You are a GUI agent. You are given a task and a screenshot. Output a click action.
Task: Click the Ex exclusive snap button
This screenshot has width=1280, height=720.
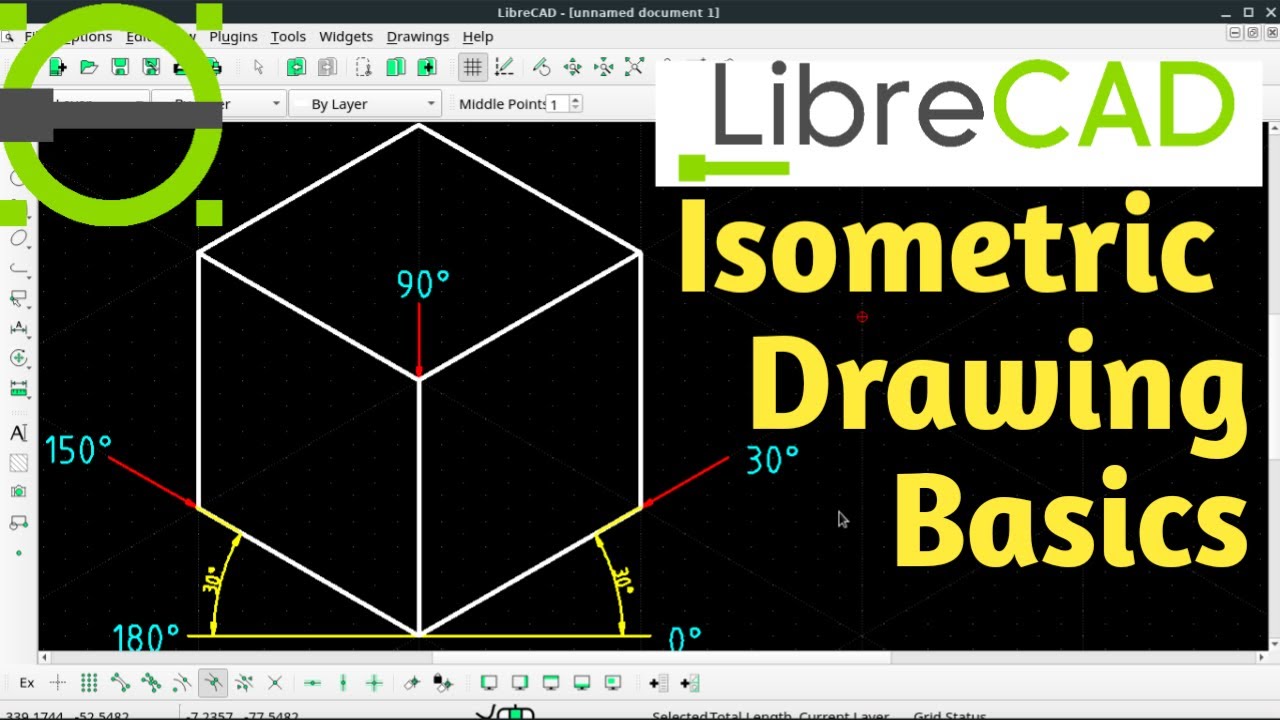click(x=27, y=683)
